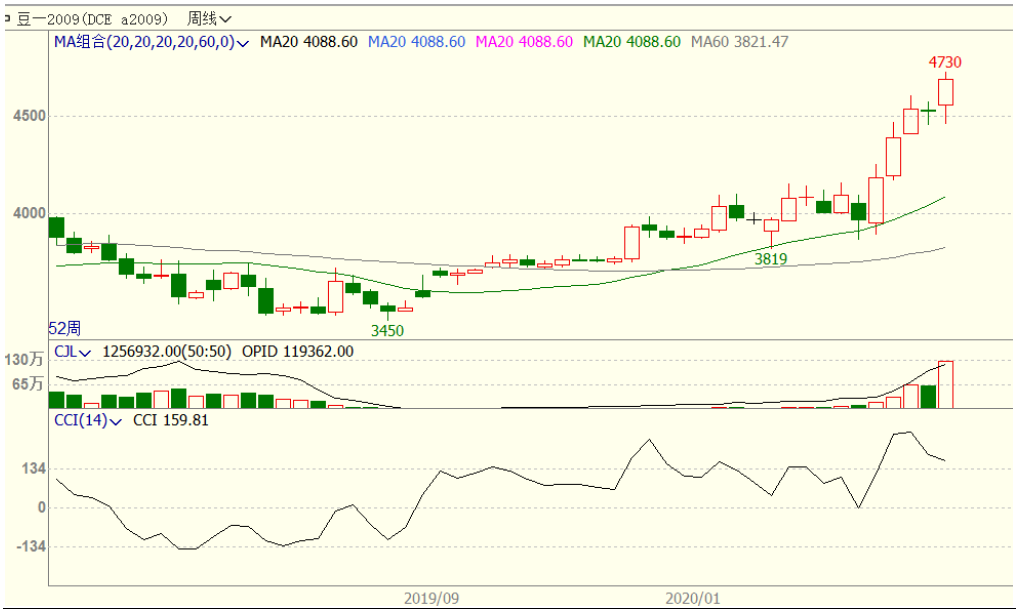Click the OPID 119362.00 open interest value

coord(298,352)
